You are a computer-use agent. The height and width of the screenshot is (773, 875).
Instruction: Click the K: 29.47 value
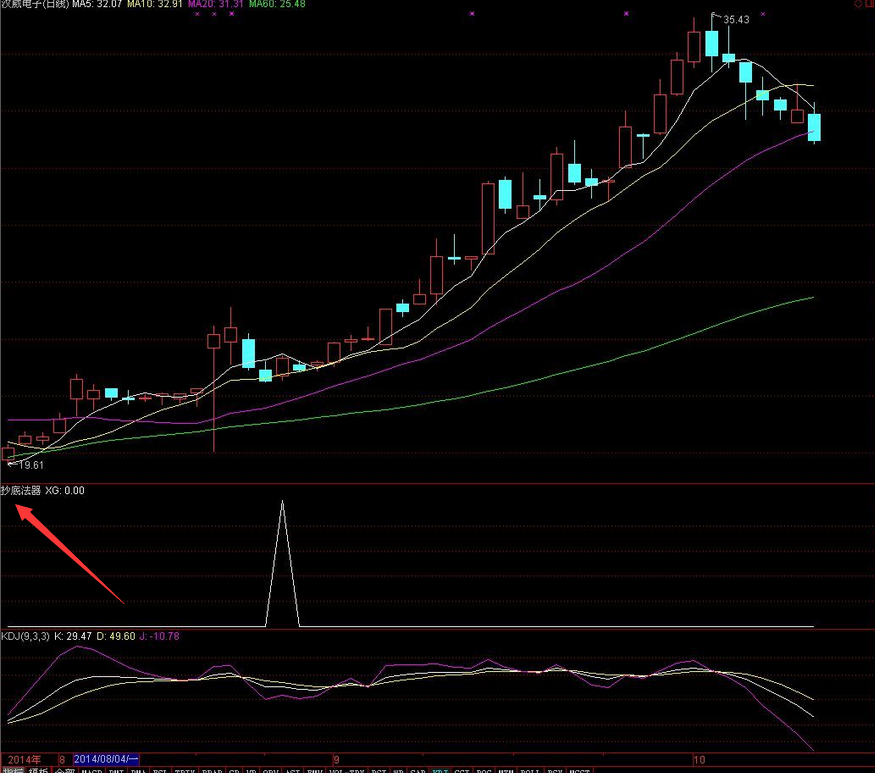click(73, 636)
